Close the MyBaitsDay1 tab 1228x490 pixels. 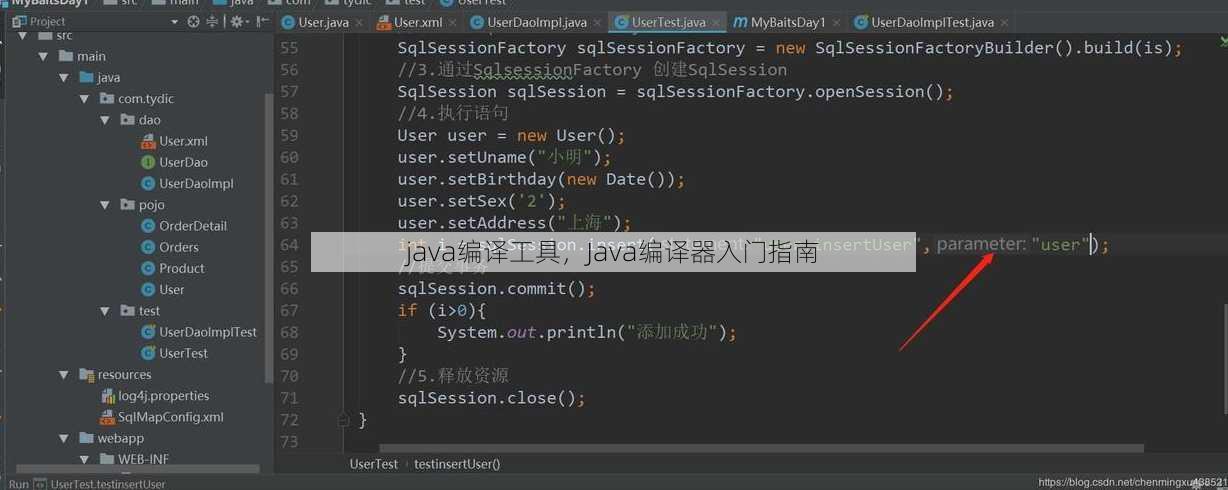837,22
